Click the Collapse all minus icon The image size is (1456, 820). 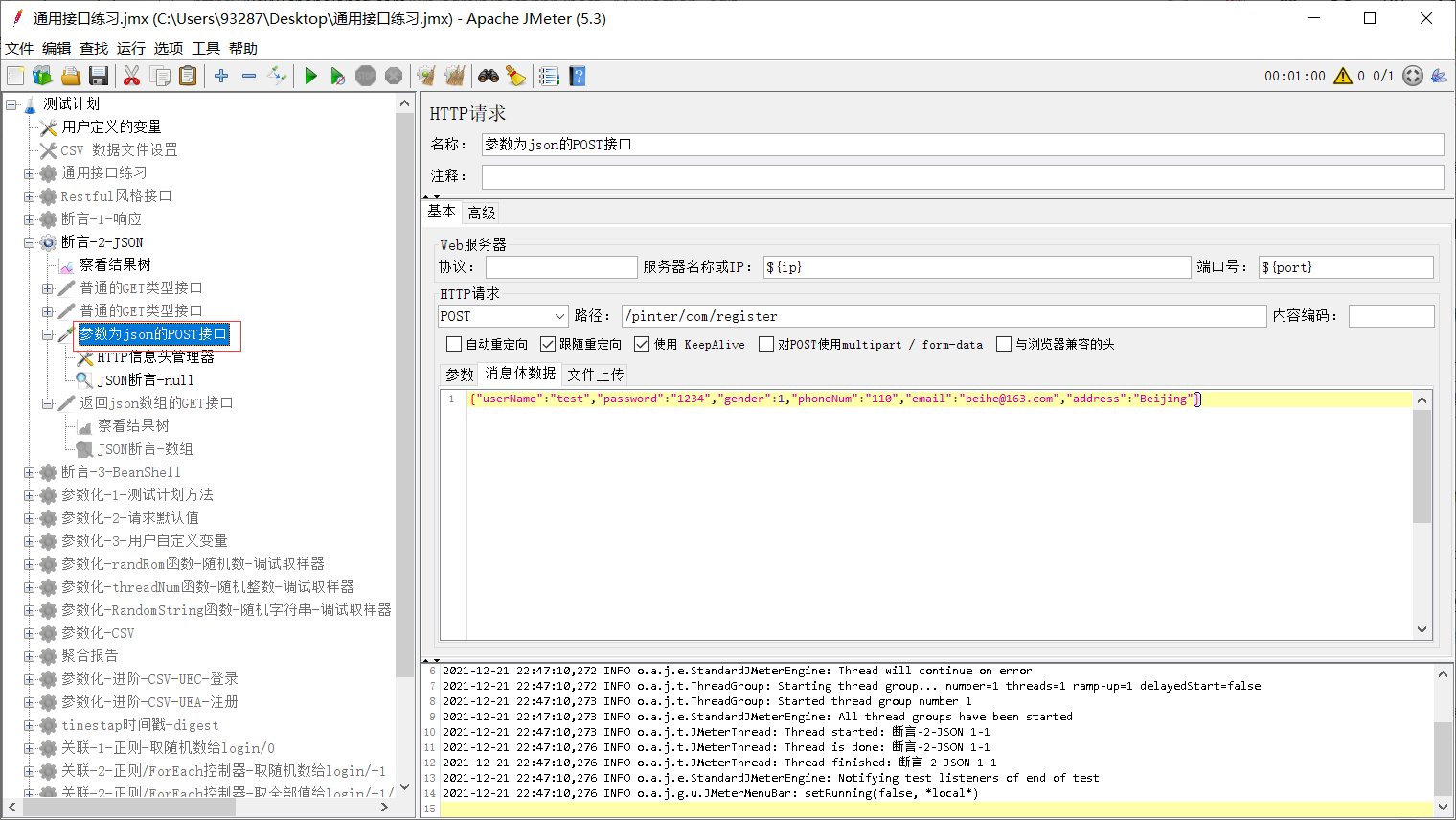click(249, 76)
